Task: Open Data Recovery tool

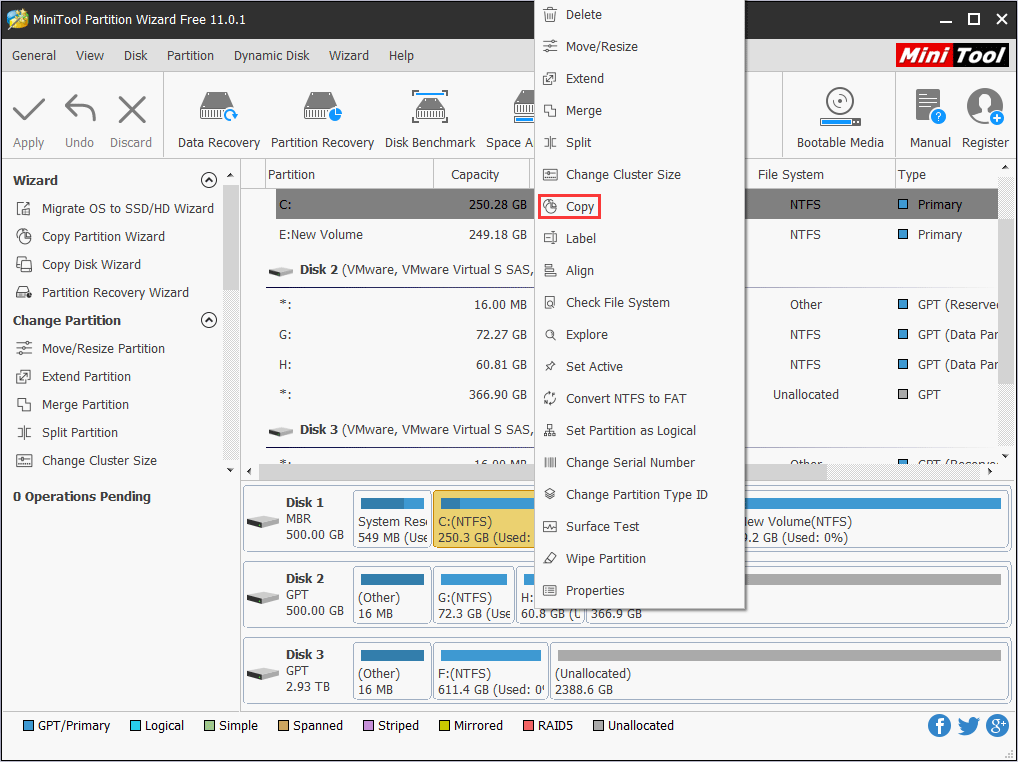Action: 218,110
